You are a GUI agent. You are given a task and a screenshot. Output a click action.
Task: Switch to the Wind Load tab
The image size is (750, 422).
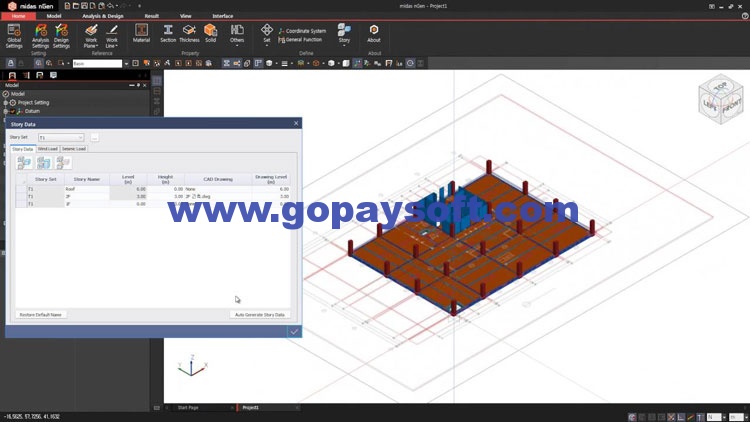[47, 149]
